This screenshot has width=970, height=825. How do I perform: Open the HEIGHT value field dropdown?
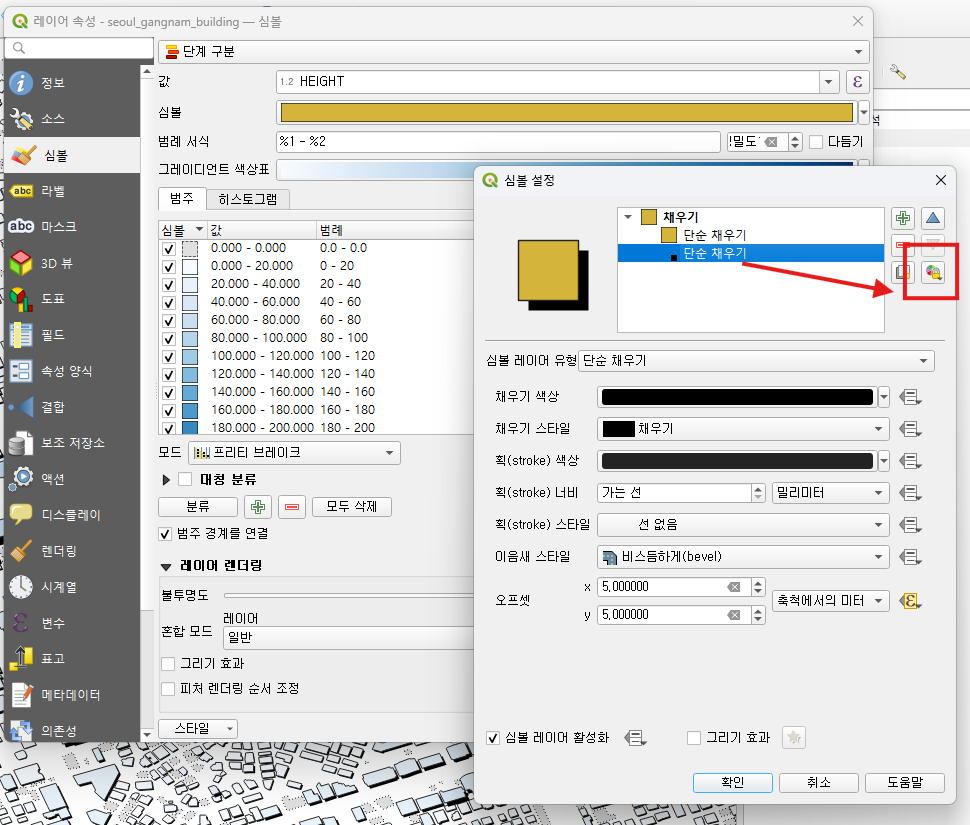[828, 82]
